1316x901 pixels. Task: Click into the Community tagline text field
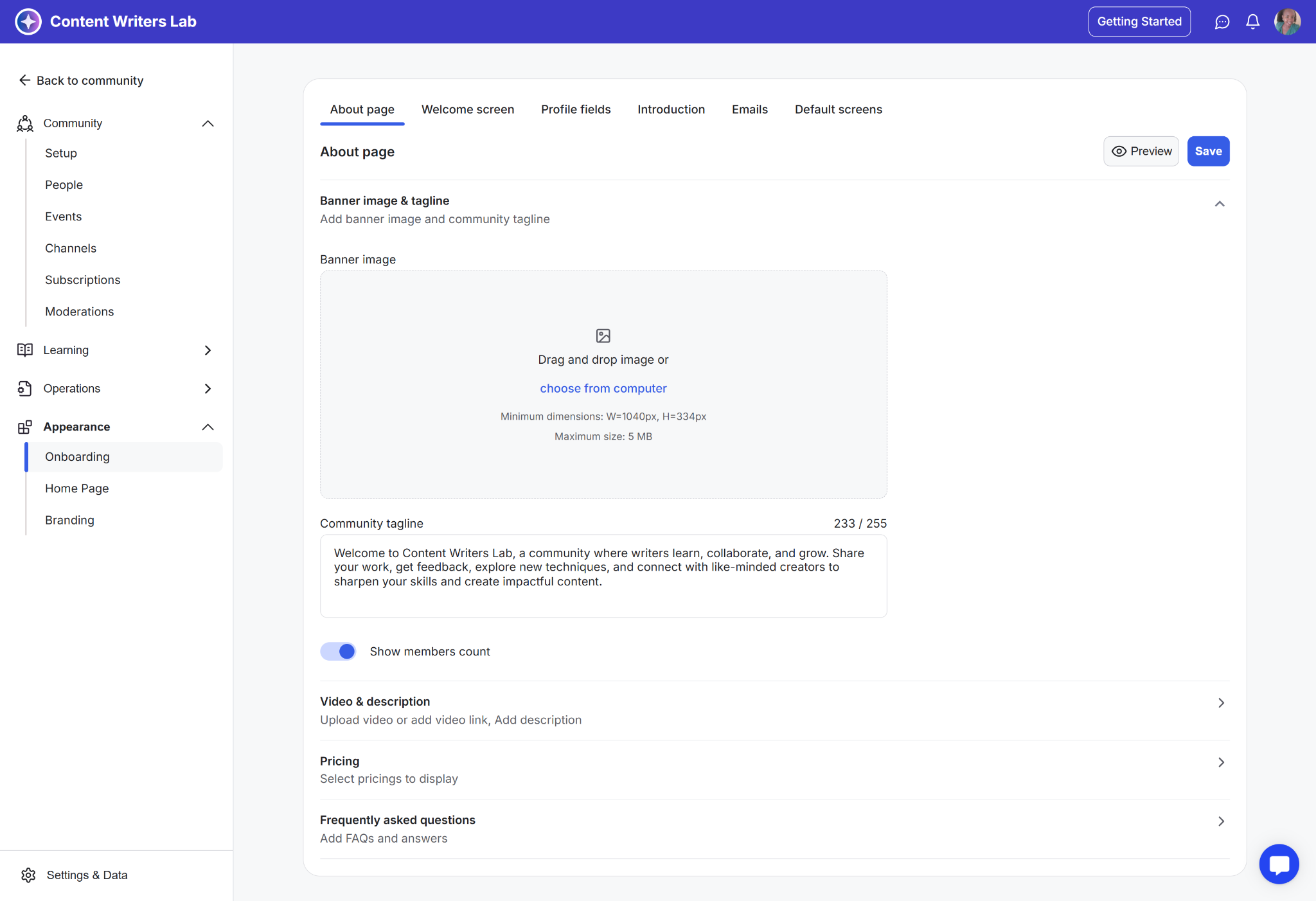click(603, 575)
